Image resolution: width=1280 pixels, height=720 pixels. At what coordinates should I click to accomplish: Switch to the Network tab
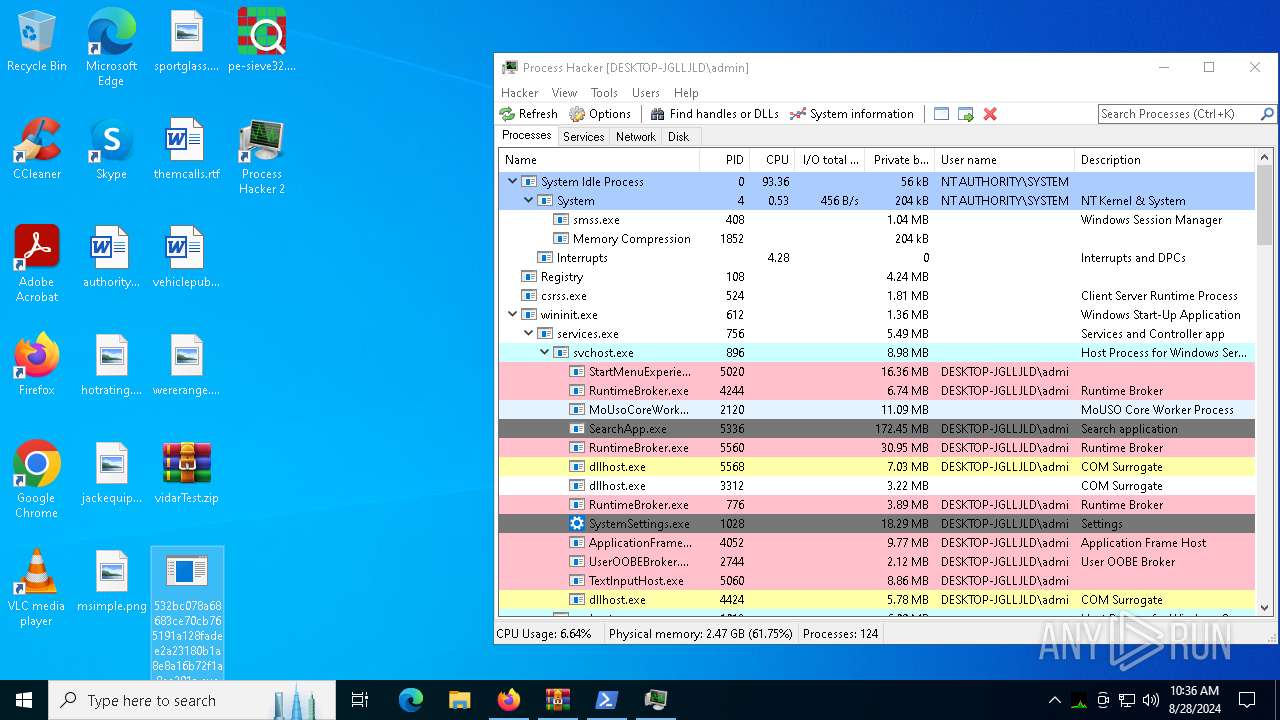pyautogui.click(x=635, y=137)
